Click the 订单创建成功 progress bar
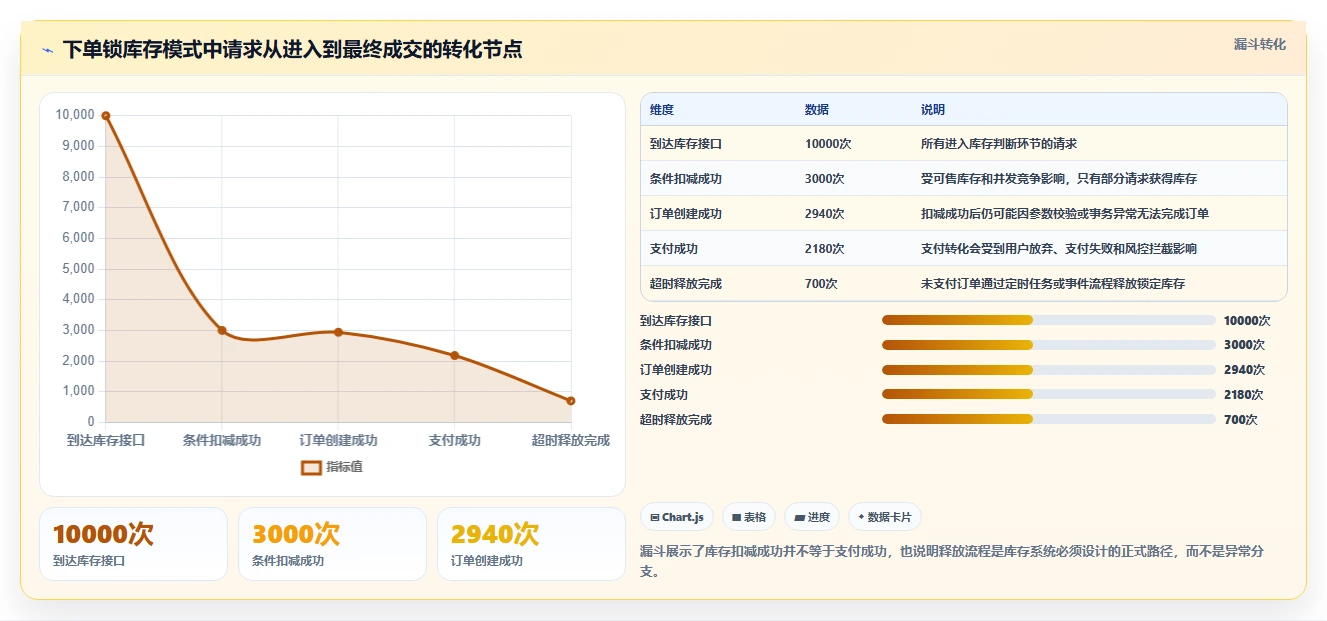Screen dimensions: 1327x621 1049,370
